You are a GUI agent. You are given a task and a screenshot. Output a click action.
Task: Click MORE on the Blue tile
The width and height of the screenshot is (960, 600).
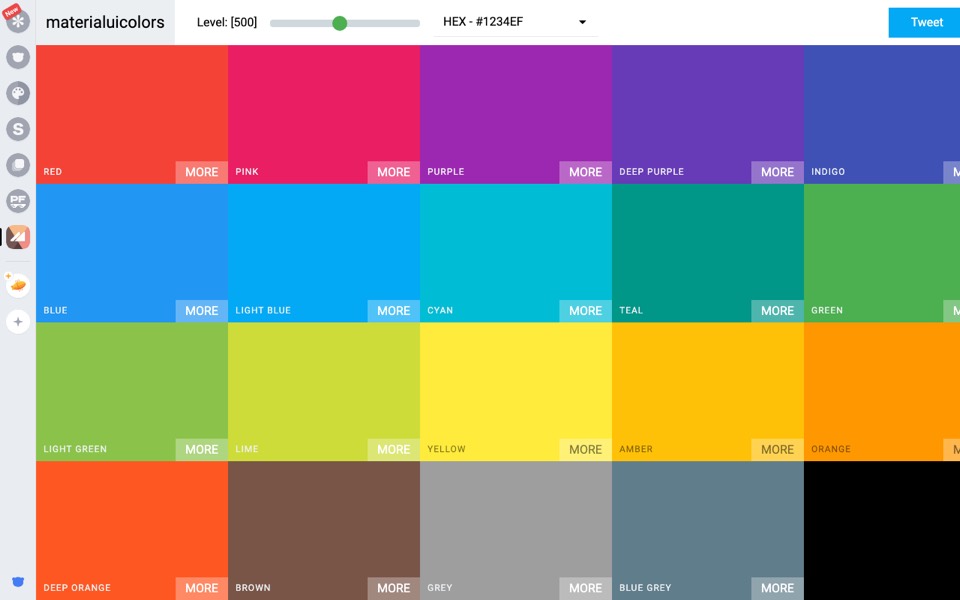pyautogui.click(x=201, y=311)
